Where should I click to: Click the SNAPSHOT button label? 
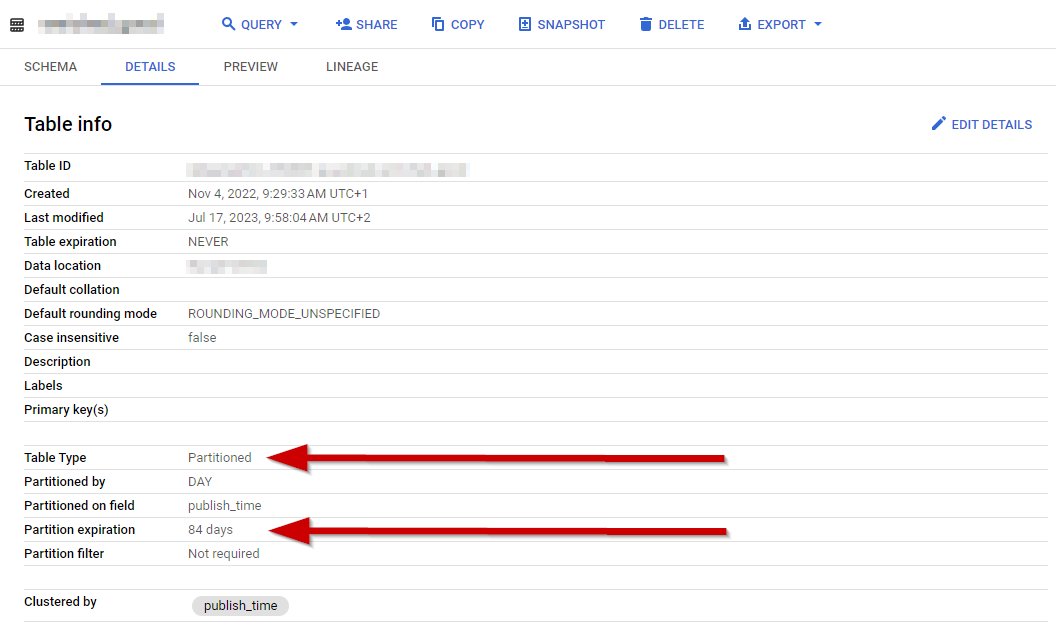(571, 24)
